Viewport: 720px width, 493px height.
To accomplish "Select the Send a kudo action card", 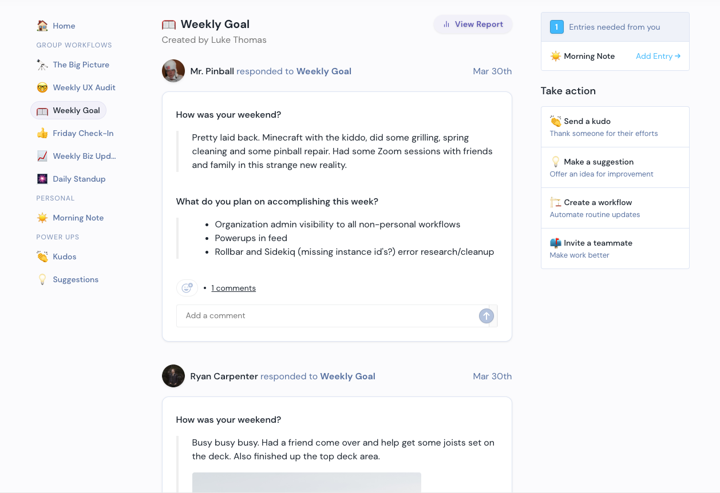I will [615, 127].
